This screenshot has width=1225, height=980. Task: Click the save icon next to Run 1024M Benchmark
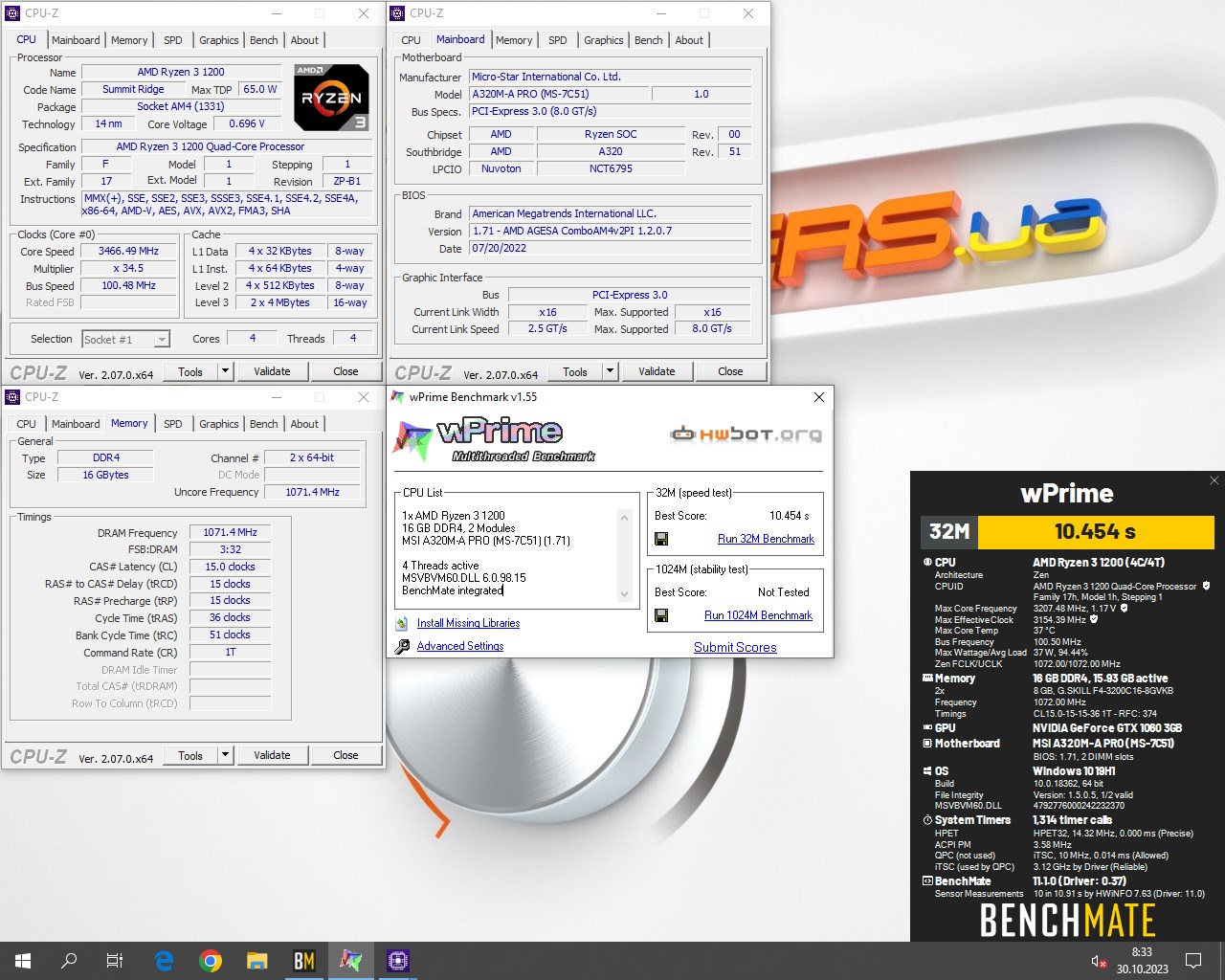coord(661,615)
